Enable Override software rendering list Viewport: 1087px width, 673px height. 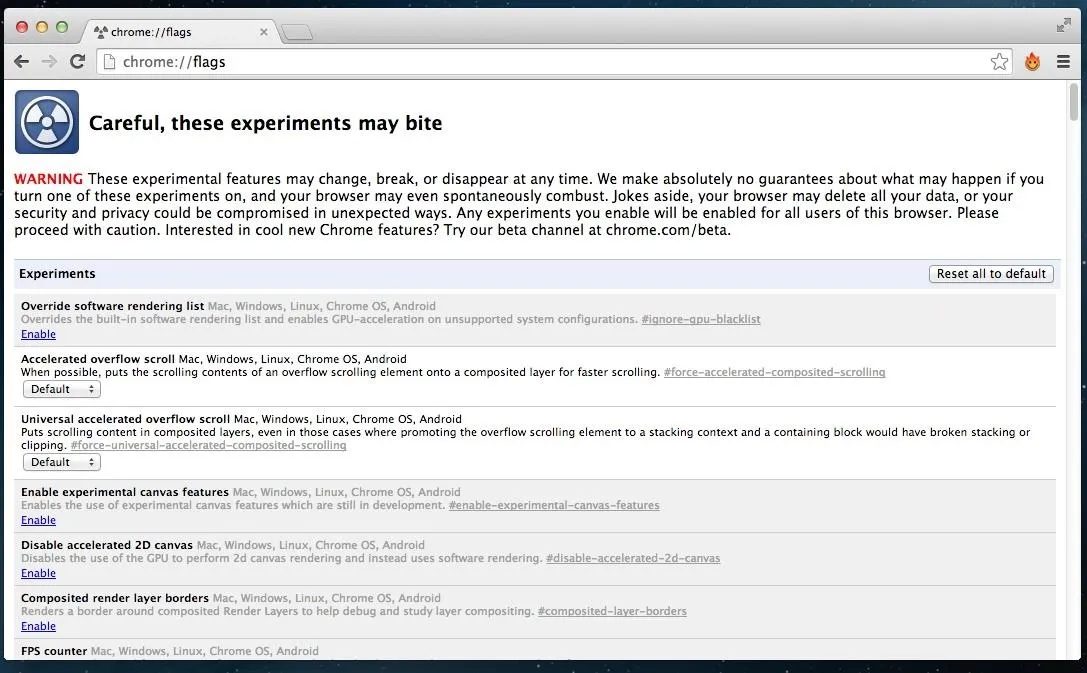coord(38,334)
